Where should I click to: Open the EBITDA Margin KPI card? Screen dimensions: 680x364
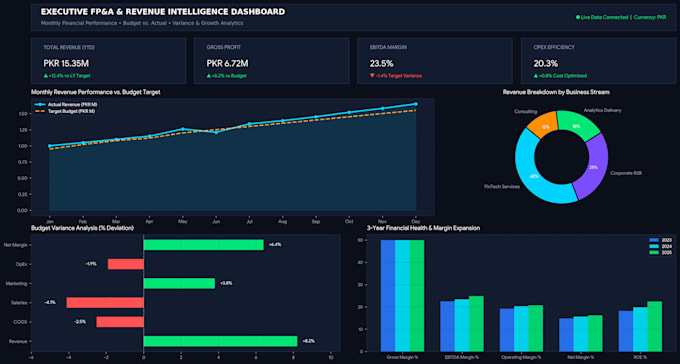435,61
